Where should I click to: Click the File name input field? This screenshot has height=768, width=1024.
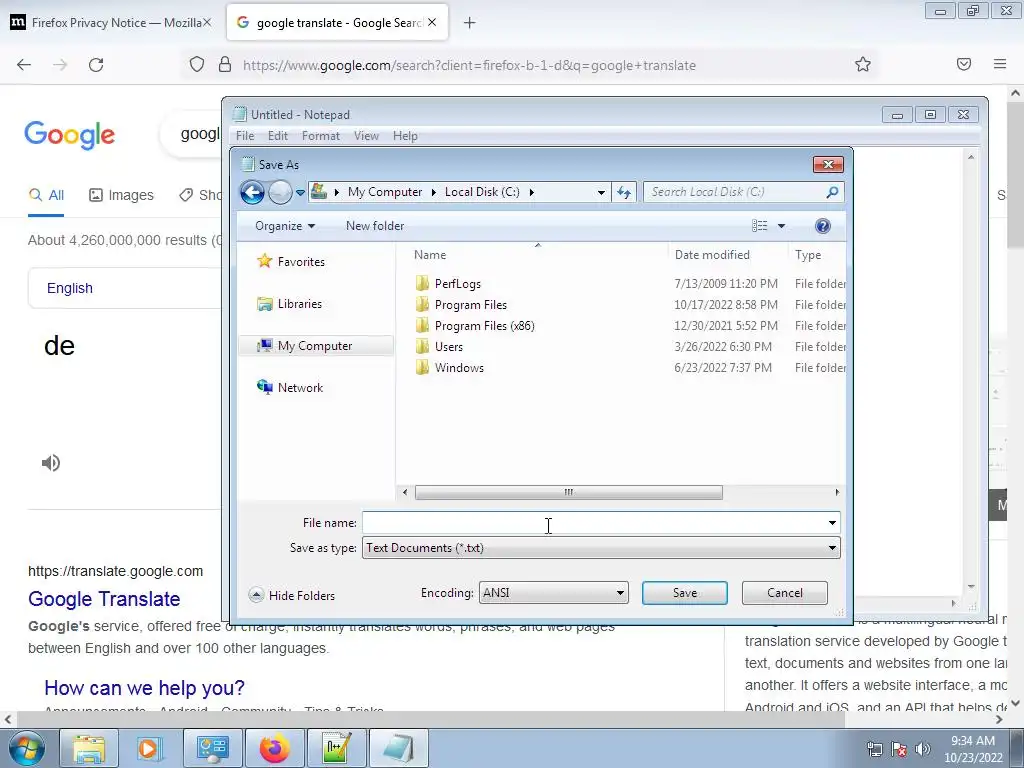(593, 522)
